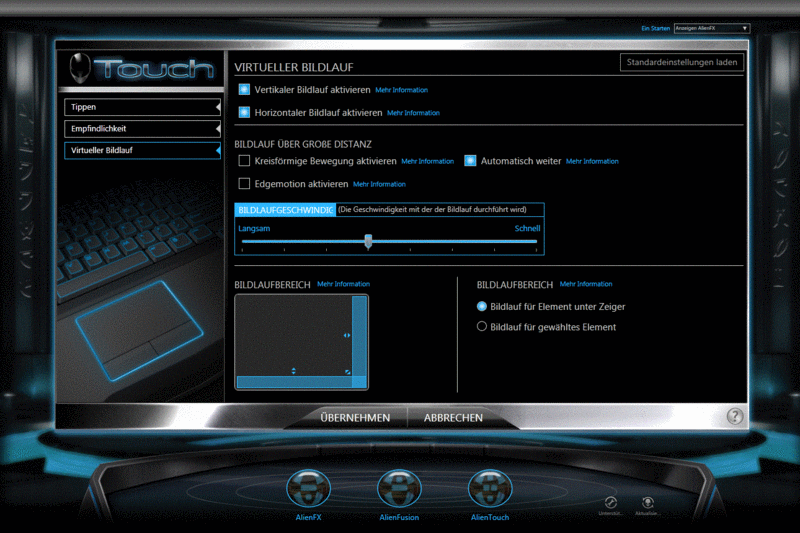Open Mehr Information beside left Bildlaufbereich heading

coord(343,284)
